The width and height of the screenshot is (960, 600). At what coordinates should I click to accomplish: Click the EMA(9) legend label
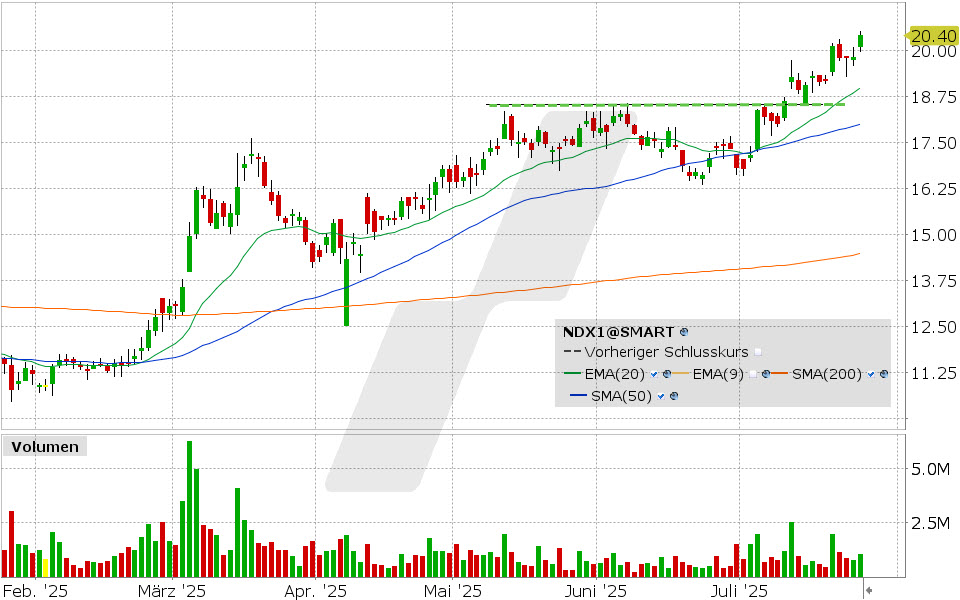click(718, 374)
